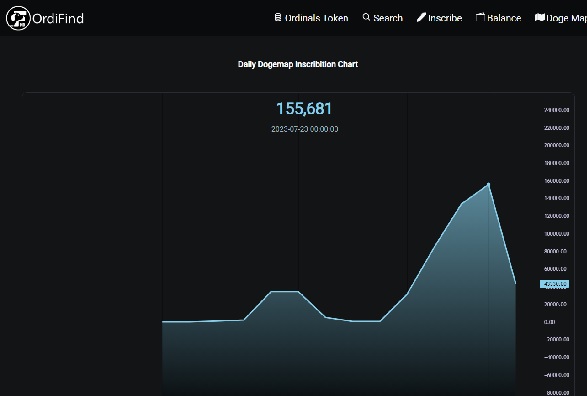Click the chart date label under 155,681
This screenshot has height=396, width=587.
[x=305, y=129]
